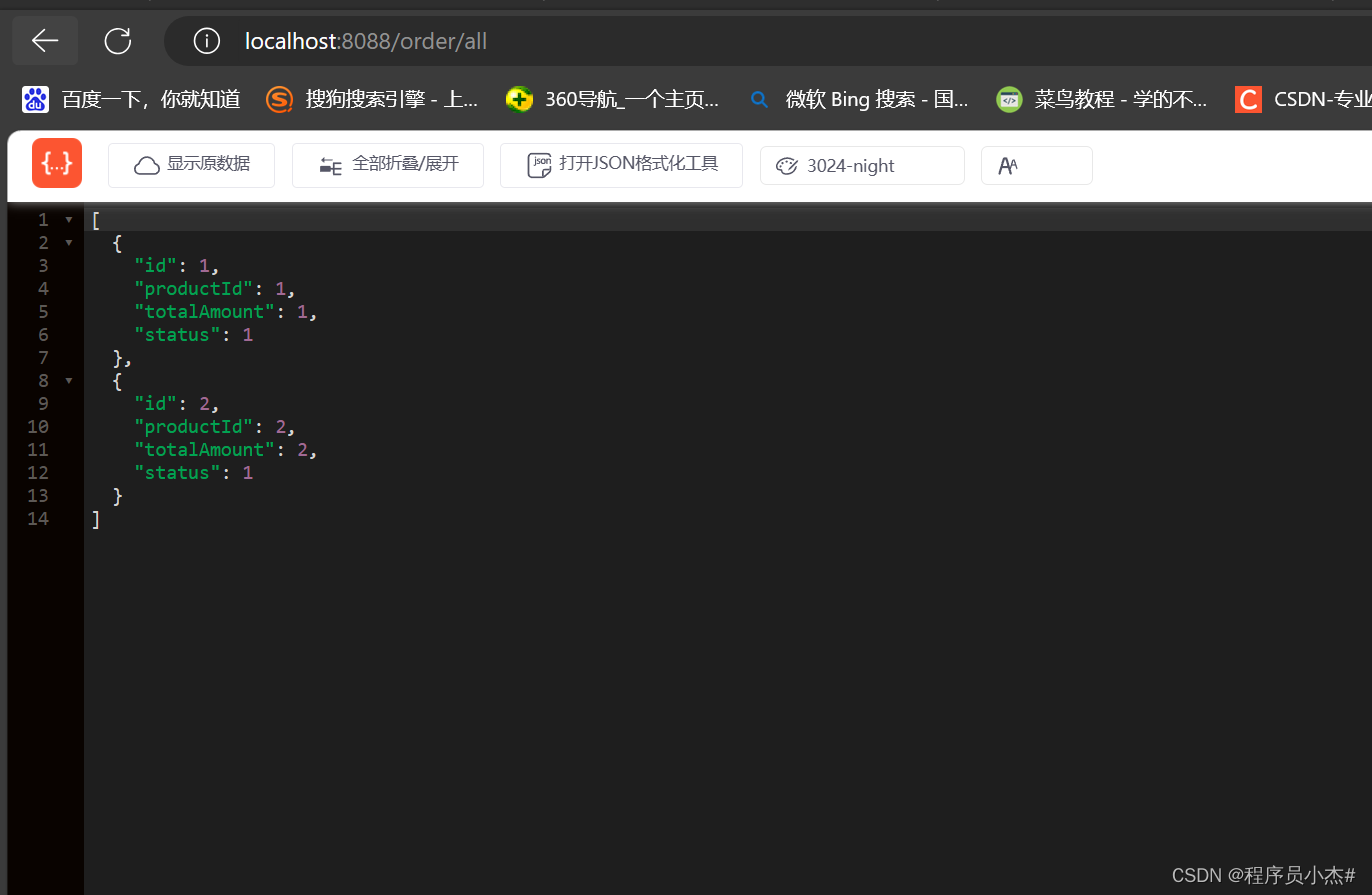Collapse the first object on line 2
Image resolution: width=1372 pixels, height=895 pixels.
click(68, 242)
